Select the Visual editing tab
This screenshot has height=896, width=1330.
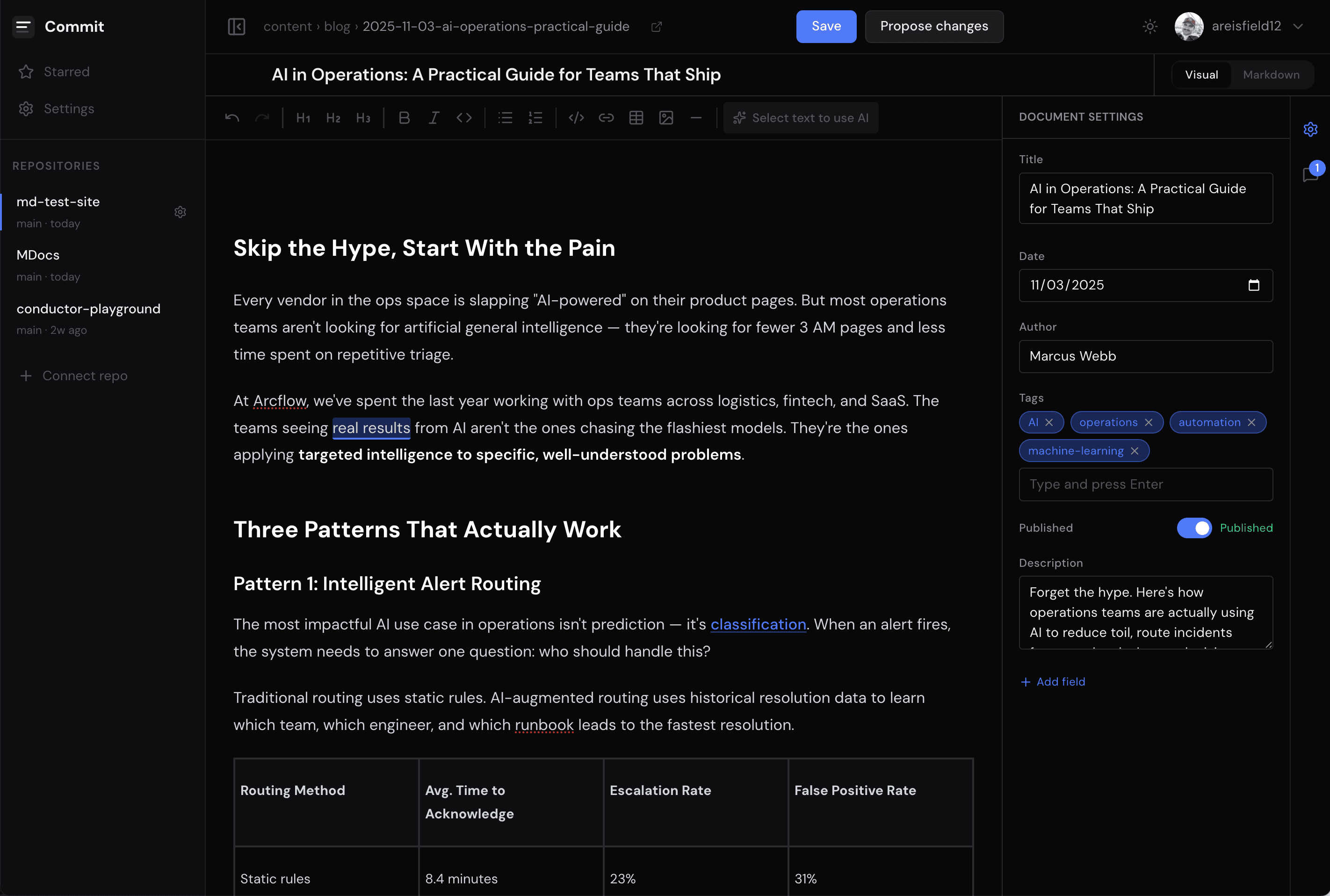(x=1201, y=74)
